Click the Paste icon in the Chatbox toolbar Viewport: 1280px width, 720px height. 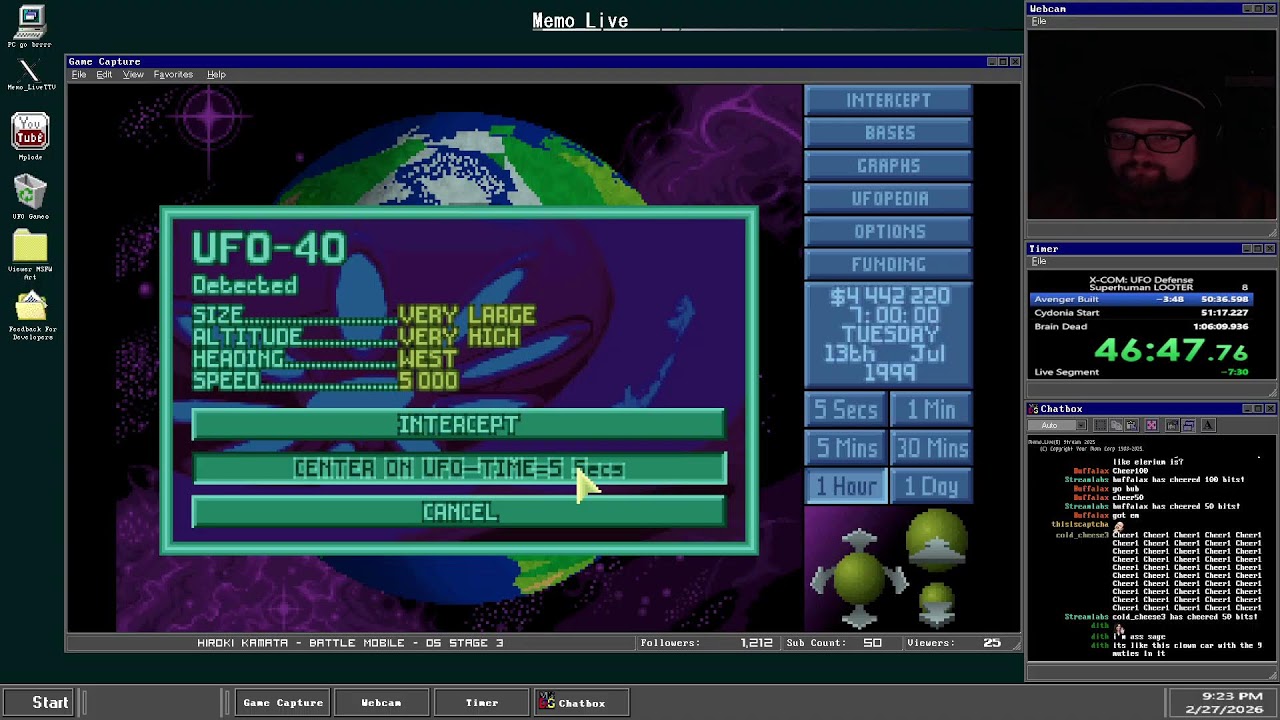coord(1133,425)
